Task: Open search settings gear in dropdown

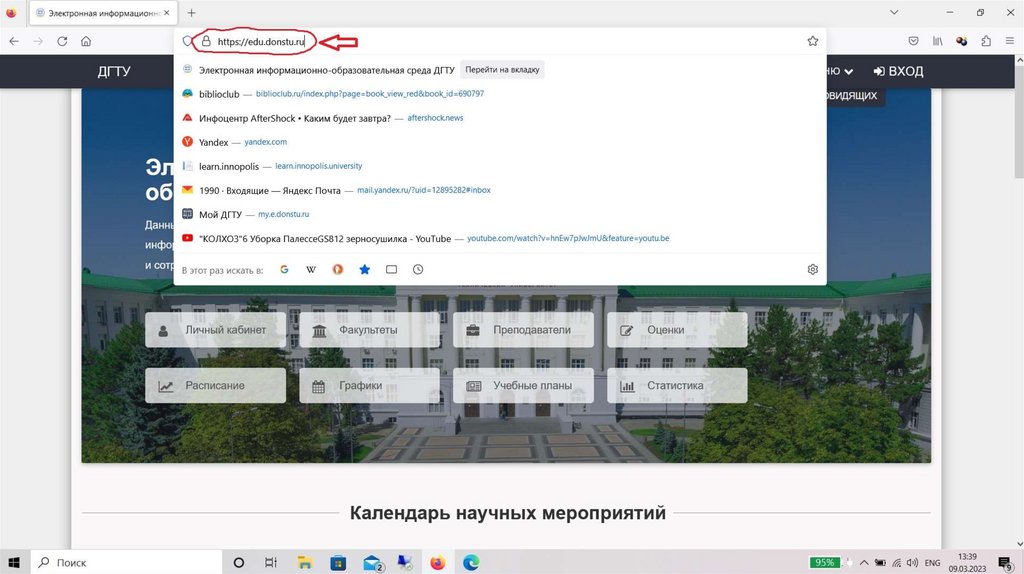Action: click(812, 270)
